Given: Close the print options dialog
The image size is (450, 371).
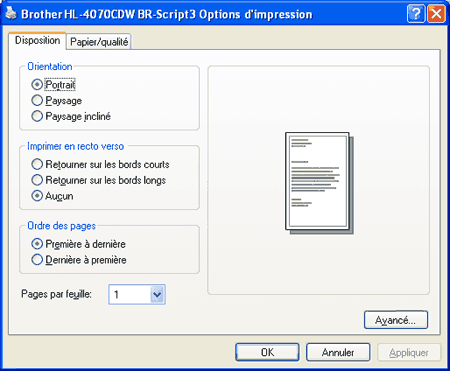Looking at the screenshot, I should click(x=436, y=14).
